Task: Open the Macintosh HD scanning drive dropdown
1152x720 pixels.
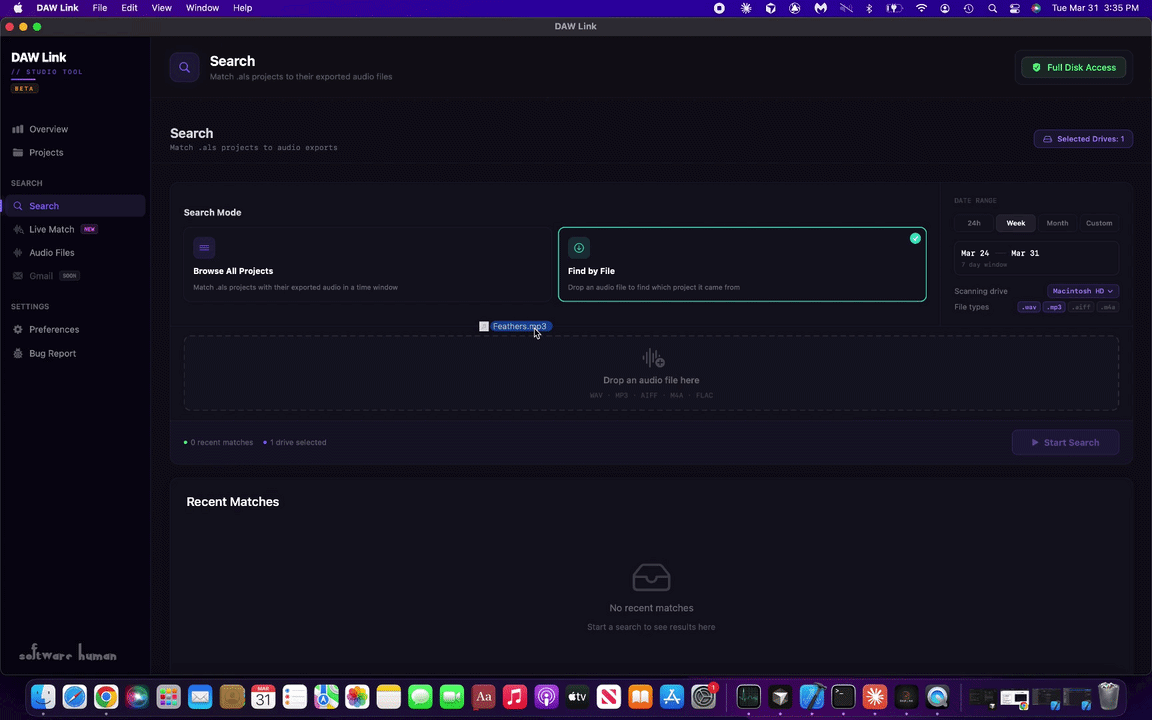Action: pos(1081,291)
